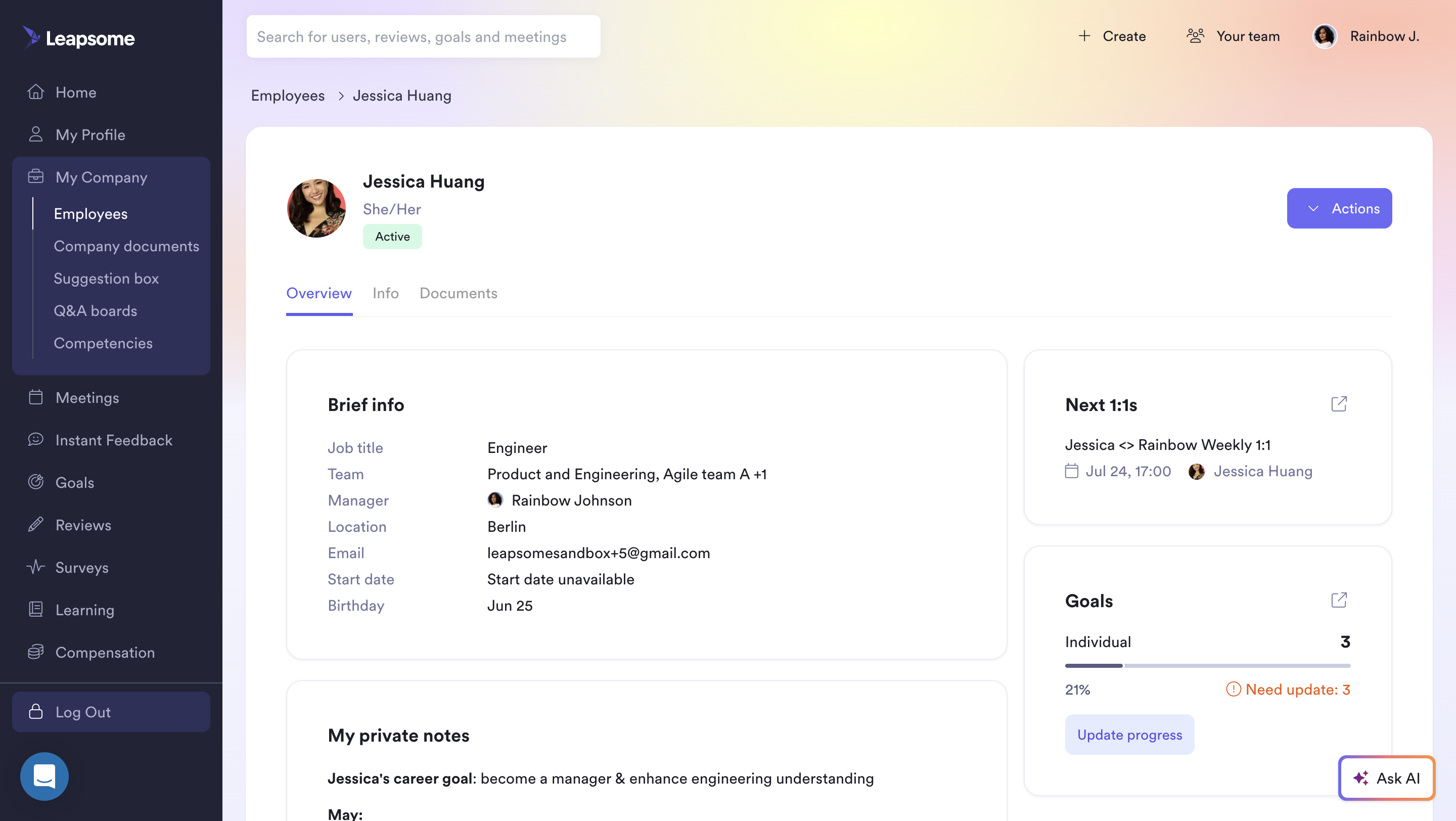
Task: Select Employees in the My Company submenu
Action: click(x=90, y=213)
